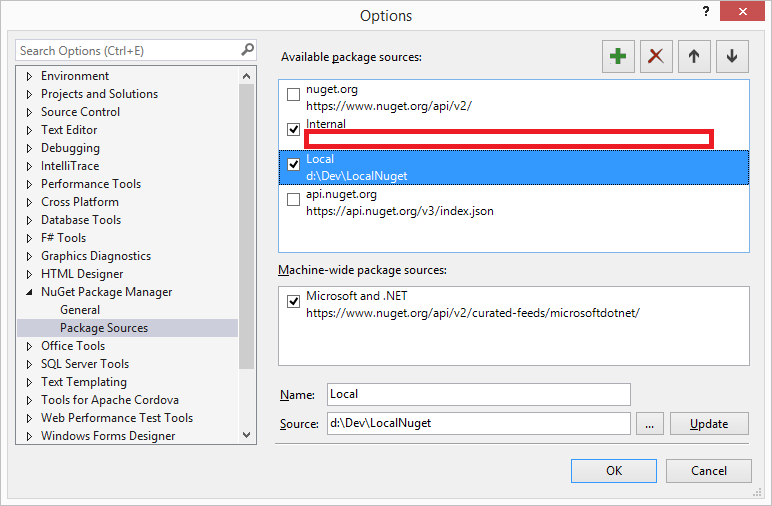This screenshot has height=506, width=772.
Task: Select the Local d:\Dev\LocalNuget entry
Action: tap(514, 167)
